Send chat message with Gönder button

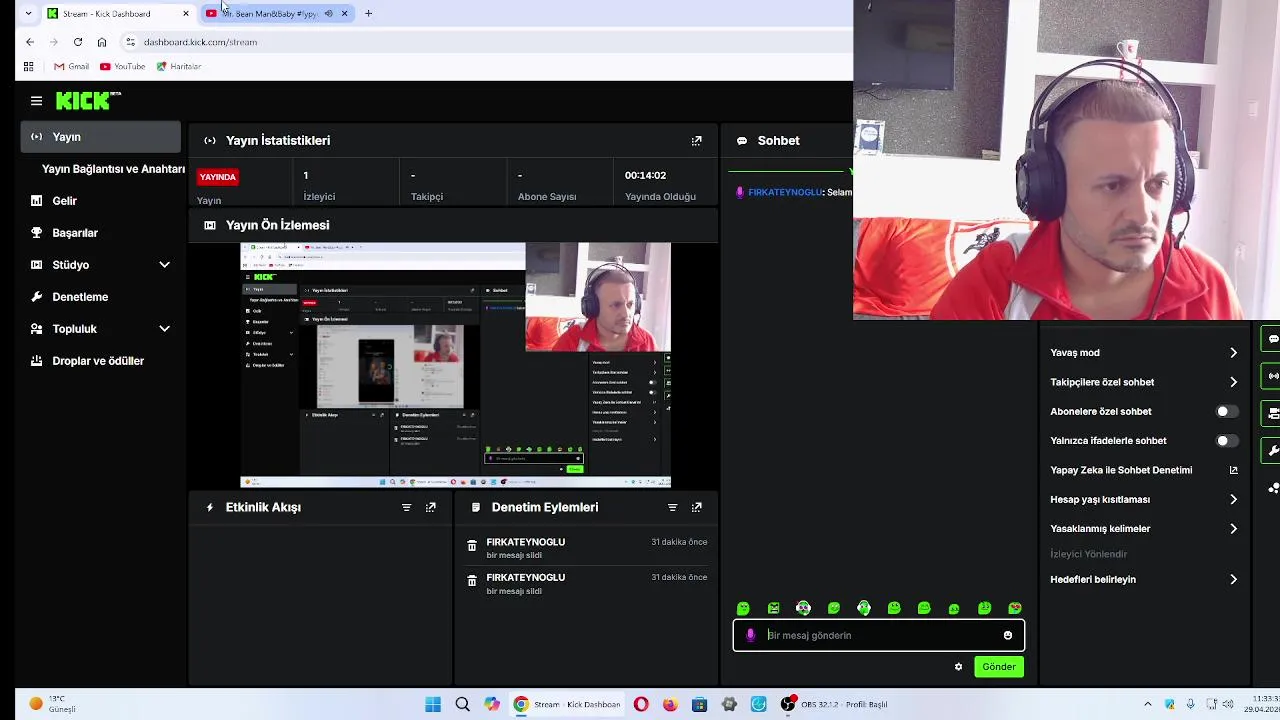tap(998, 667)
